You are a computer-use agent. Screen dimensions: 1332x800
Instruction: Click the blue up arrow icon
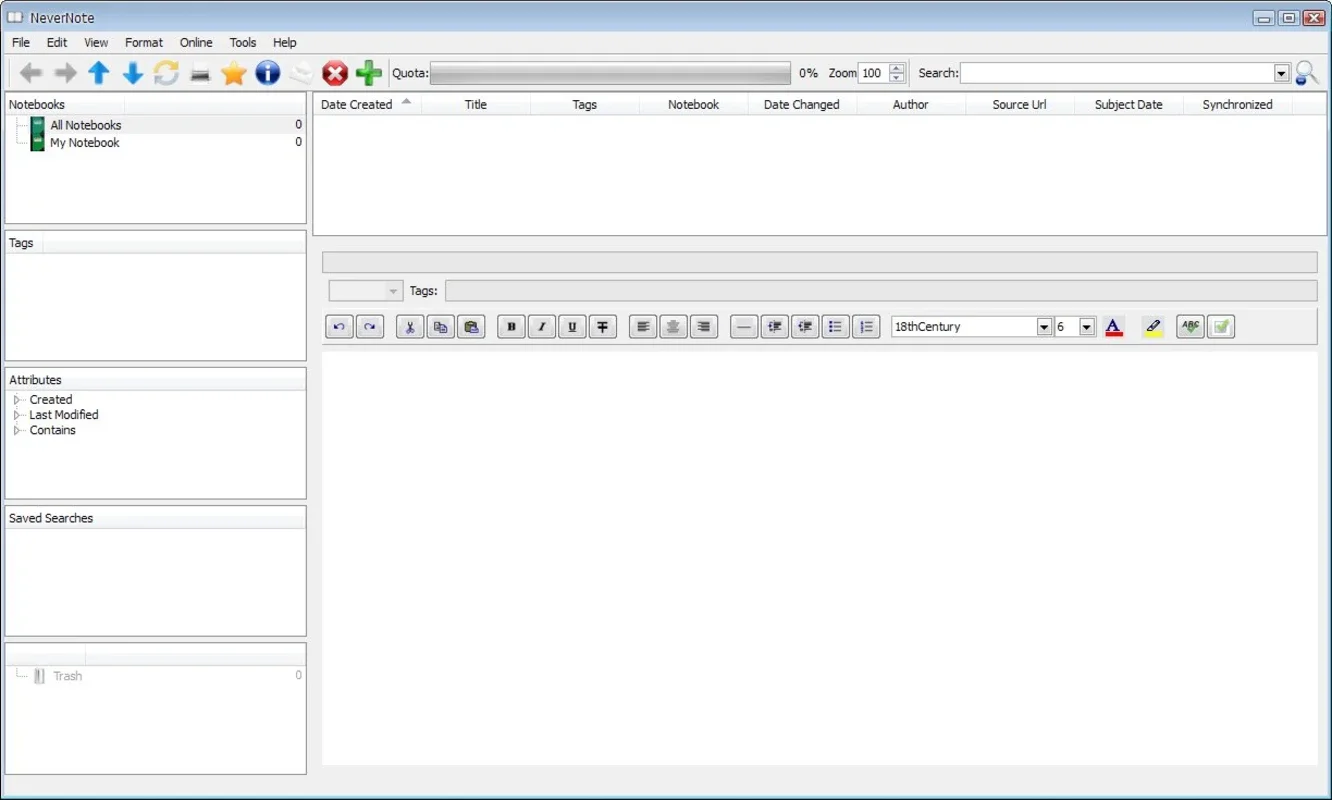pos(99,73)
